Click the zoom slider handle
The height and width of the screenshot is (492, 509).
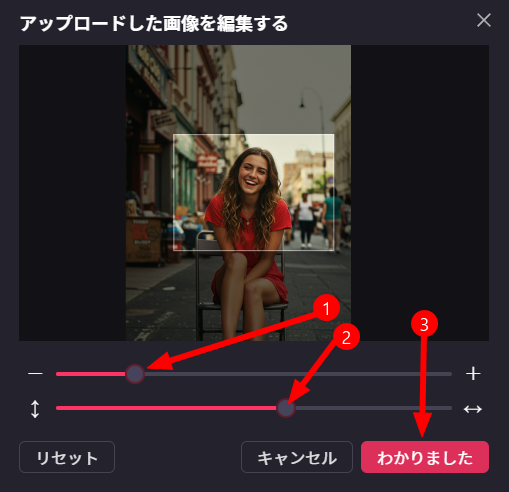135,374
